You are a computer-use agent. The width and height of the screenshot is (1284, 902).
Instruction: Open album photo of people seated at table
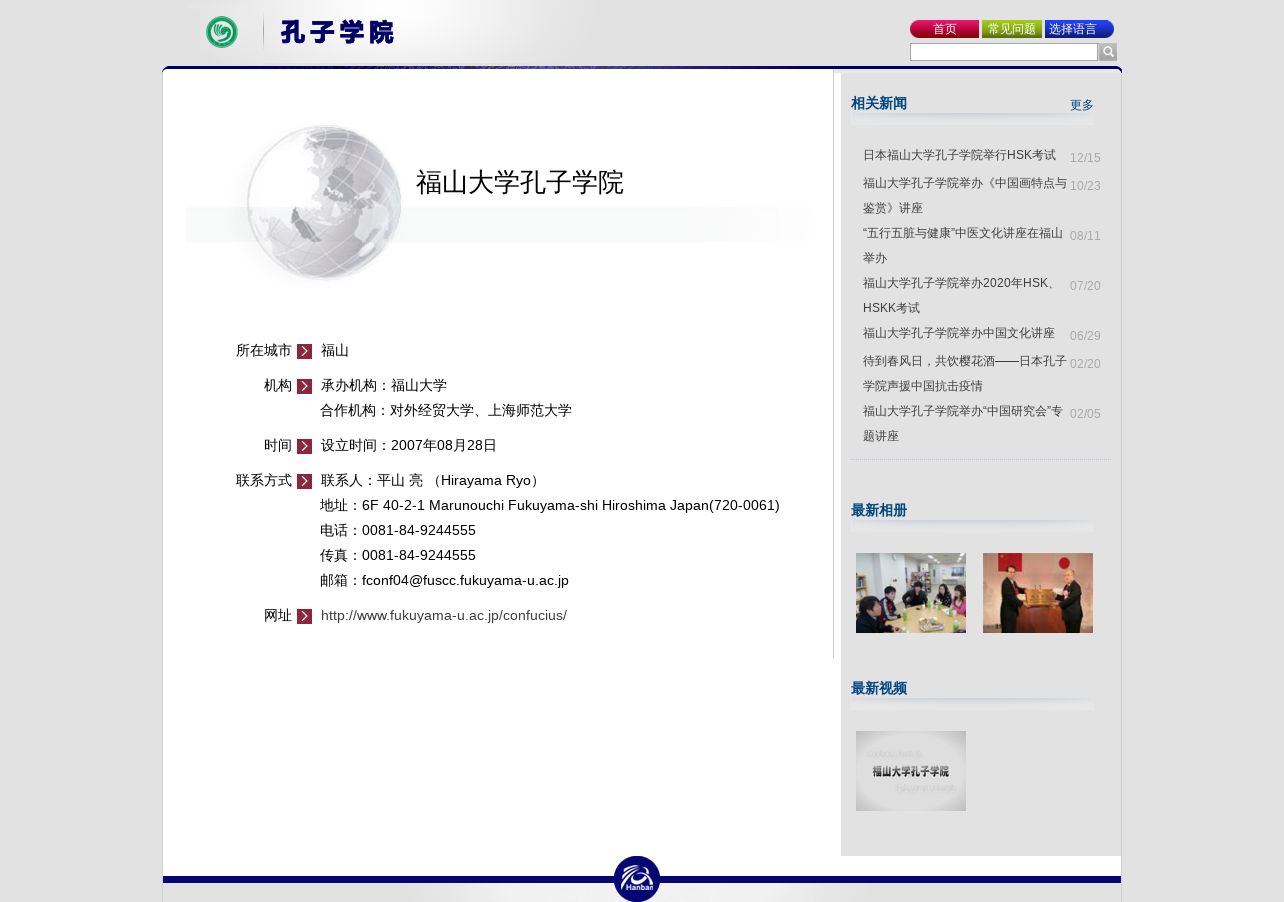coord(911,593)
